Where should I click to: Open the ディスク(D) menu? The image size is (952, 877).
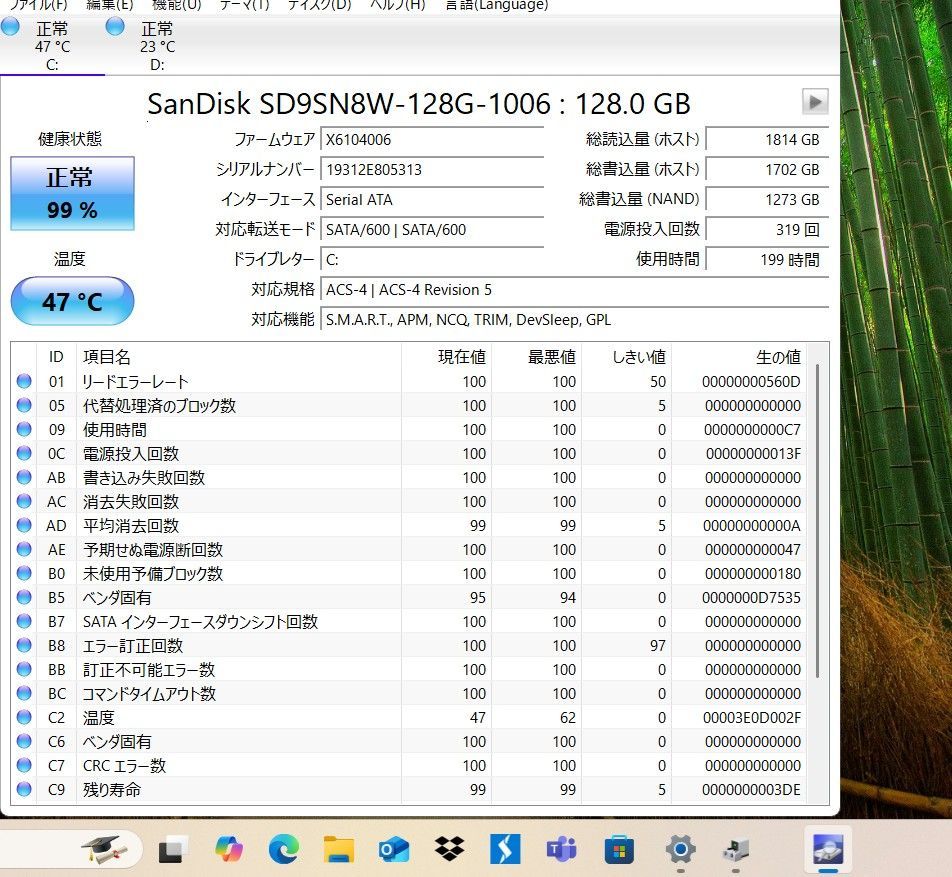point(319,5)
